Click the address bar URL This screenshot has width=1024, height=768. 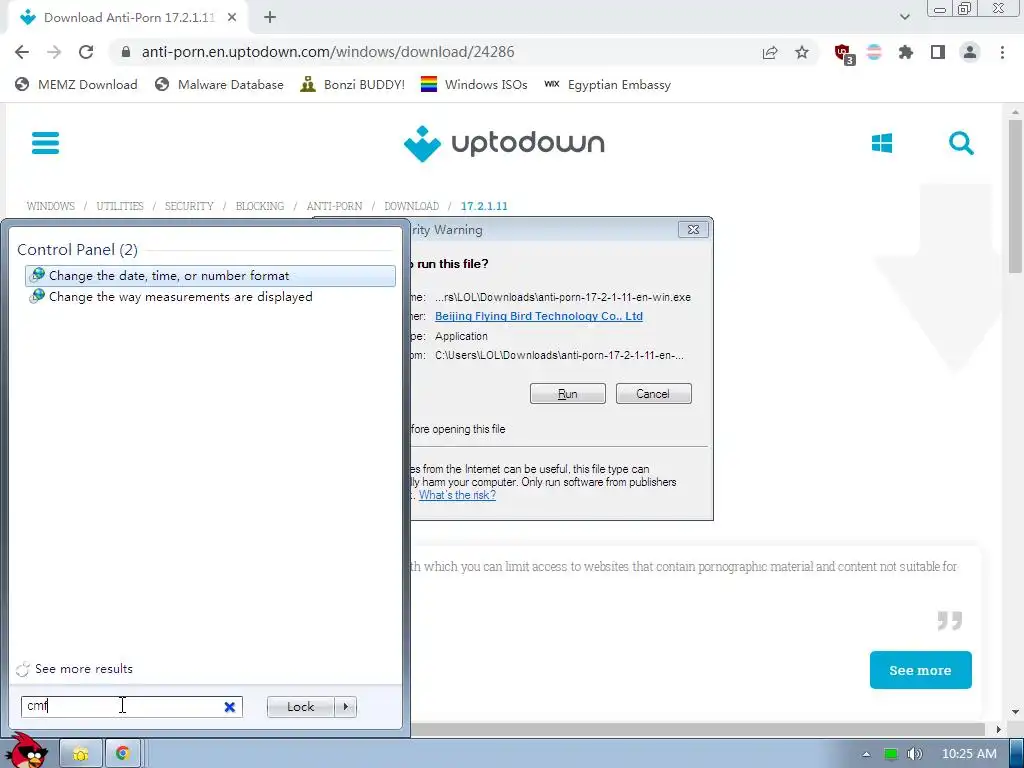coord(328,52)
